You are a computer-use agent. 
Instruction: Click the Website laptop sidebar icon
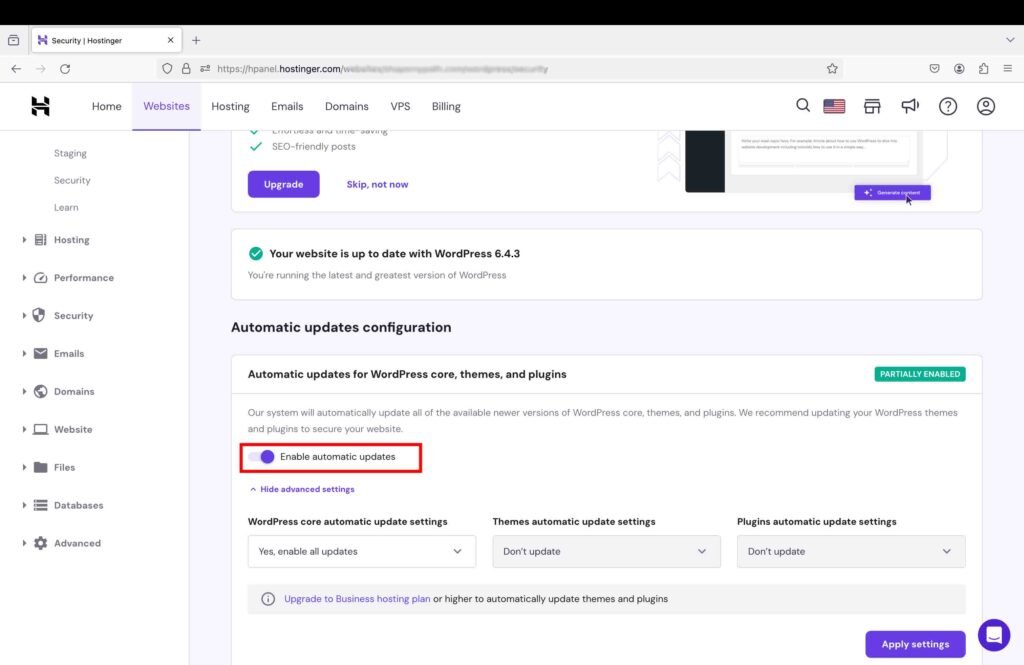[x=40, y=429]
